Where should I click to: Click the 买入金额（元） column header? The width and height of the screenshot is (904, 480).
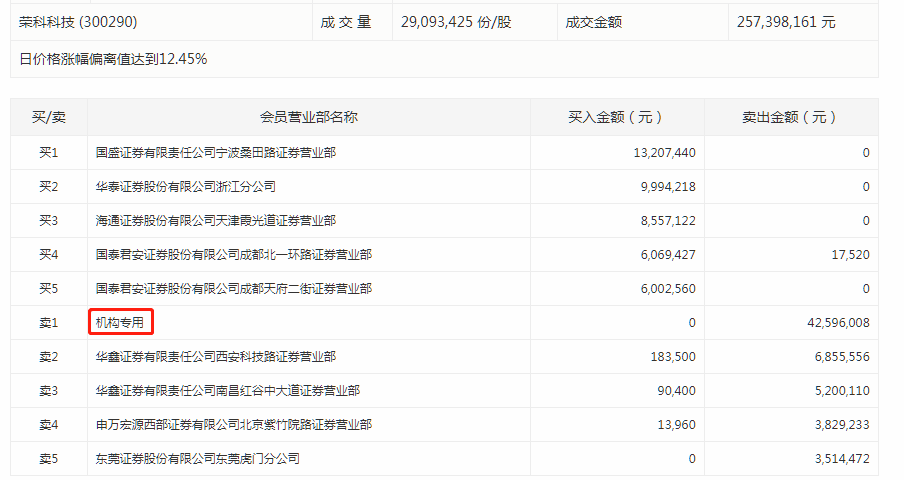point(615,118)
